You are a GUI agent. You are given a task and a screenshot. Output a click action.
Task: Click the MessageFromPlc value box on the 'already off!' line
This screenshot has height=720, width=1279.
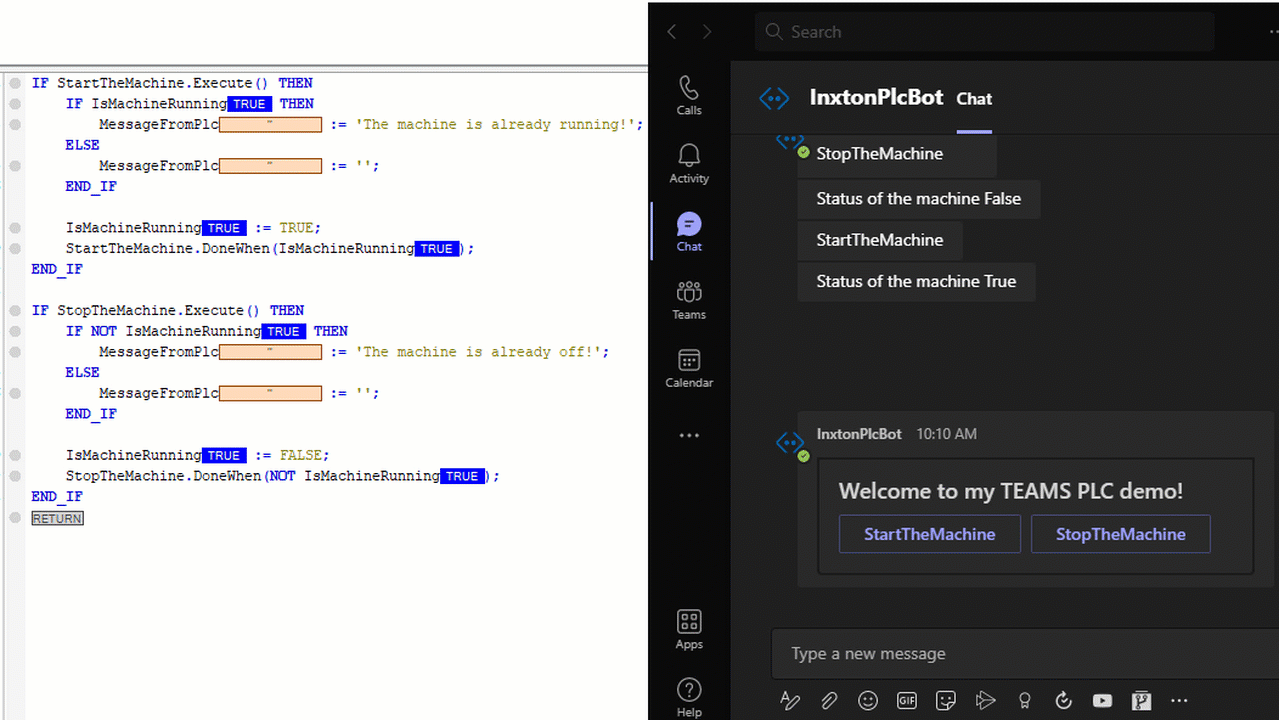click(271, 352)
